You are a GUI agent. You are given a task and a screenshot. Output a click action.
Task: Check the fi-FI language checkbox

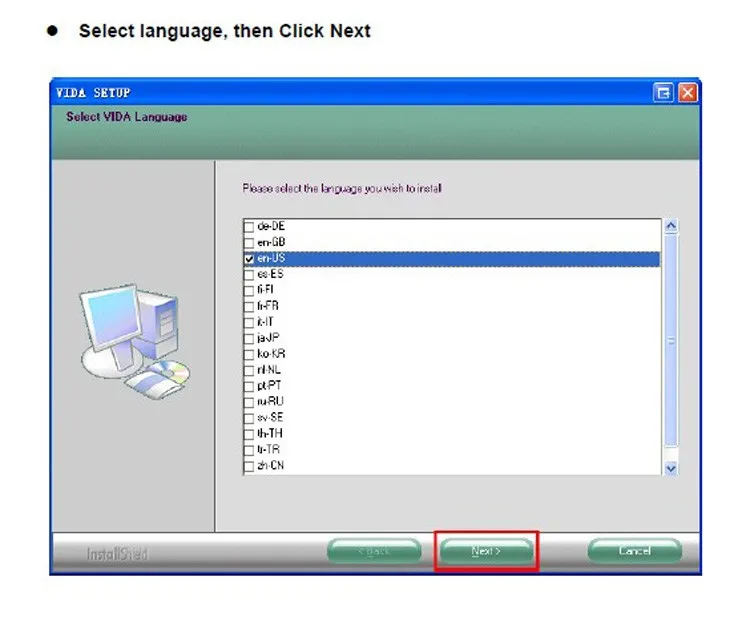pyautogui.click(x=249, y=290)
